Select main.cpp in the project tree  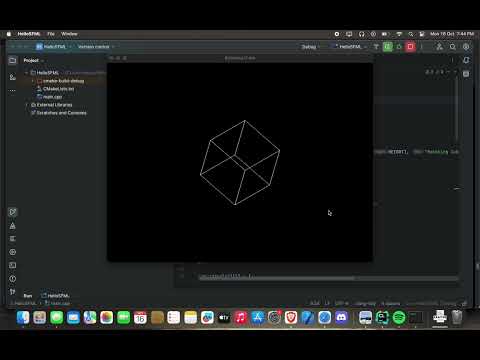(49, 97)
